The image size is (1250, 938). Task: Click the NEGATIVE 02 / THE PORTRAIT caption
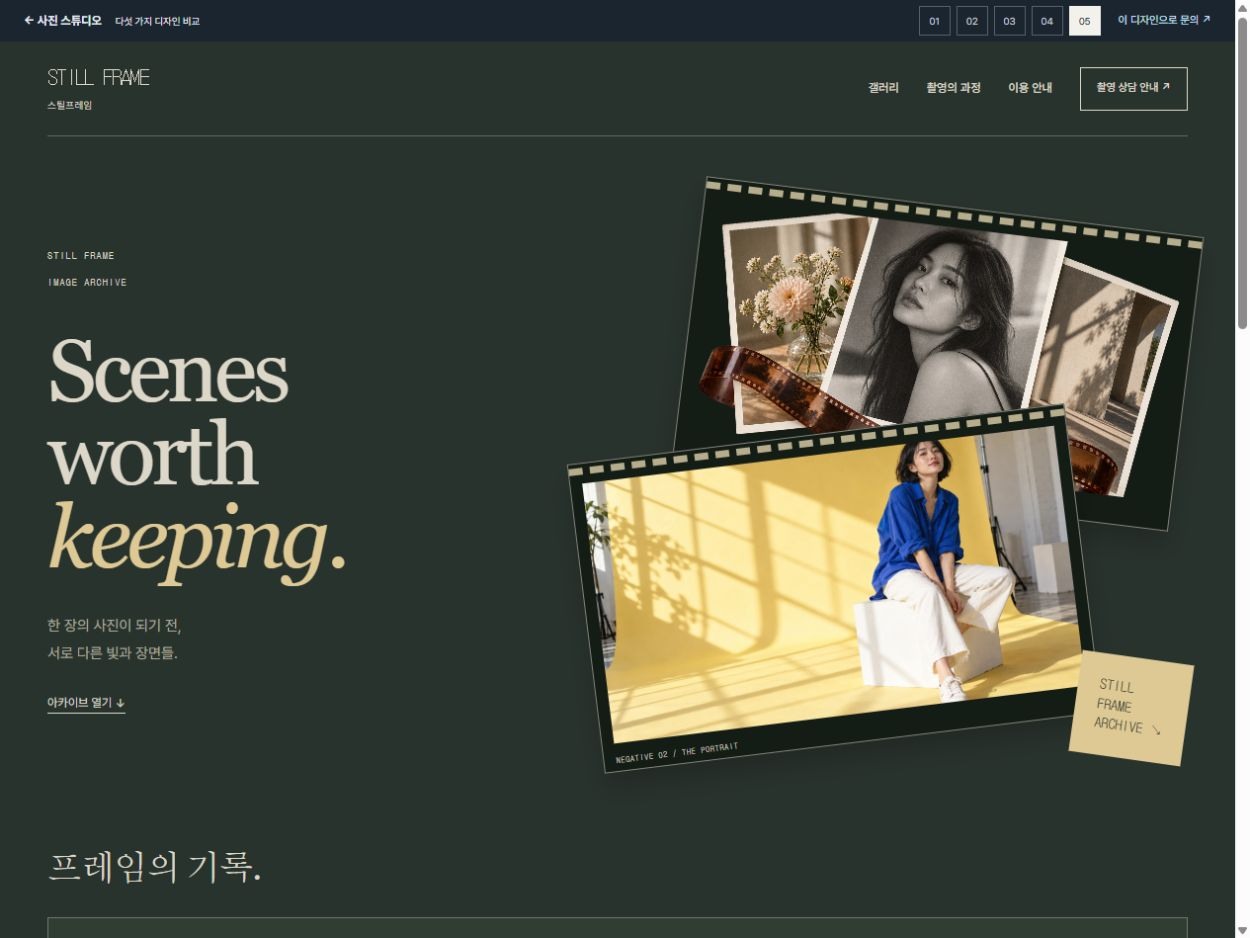click(x=677, y=752)
